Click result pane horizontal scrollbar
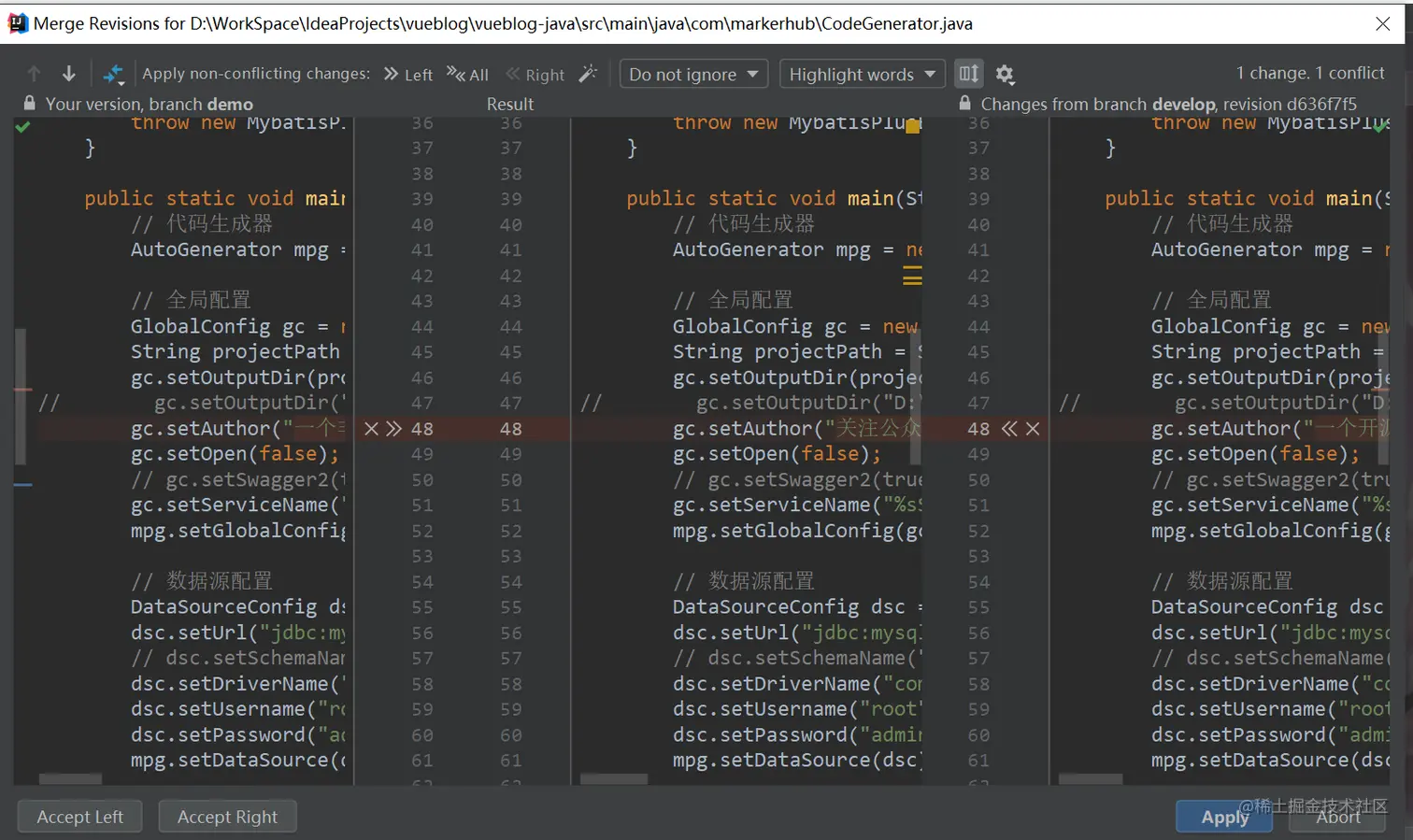Screen dimensions: 1413x840 click(x=614, y=778)
